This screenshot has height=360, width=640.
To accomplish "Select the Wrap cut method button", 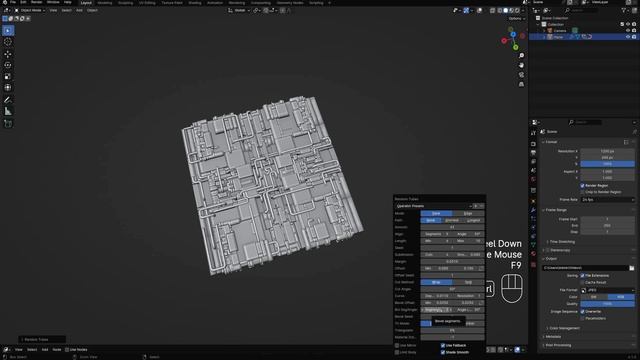I will point(436,282).
